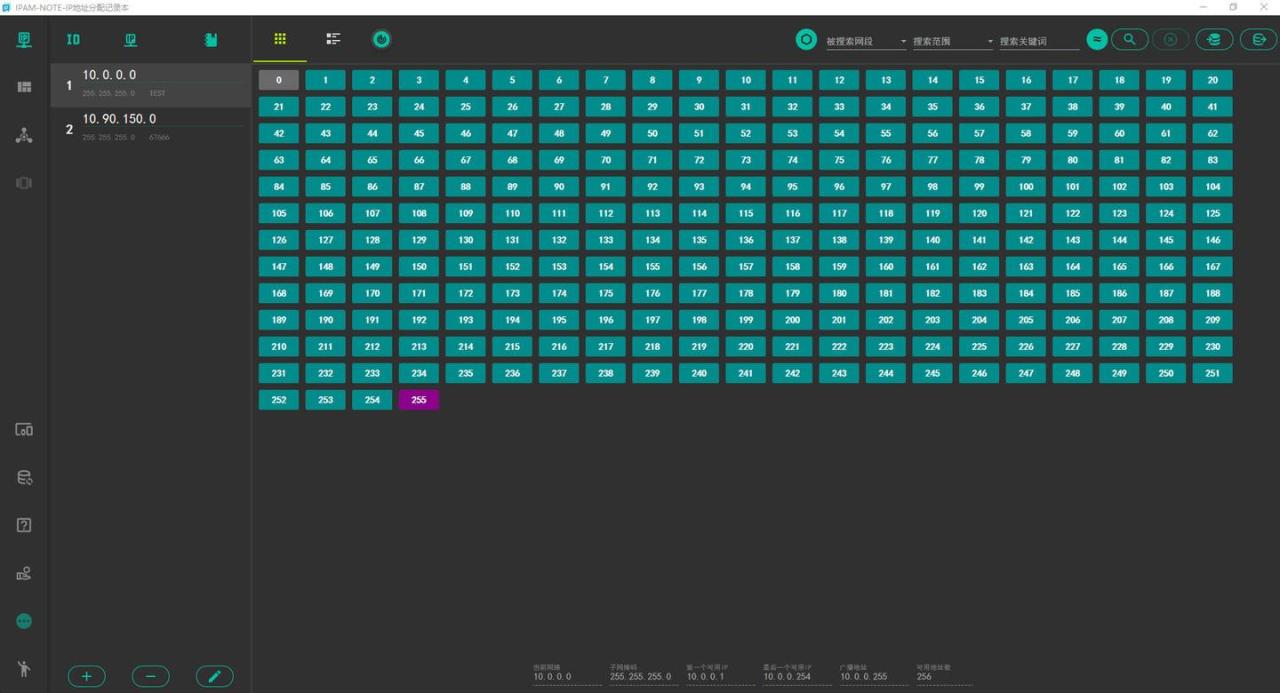Toggle the green power button in toolbar
Viewport: 1280px width, 693px height.
tap(381, 40)
